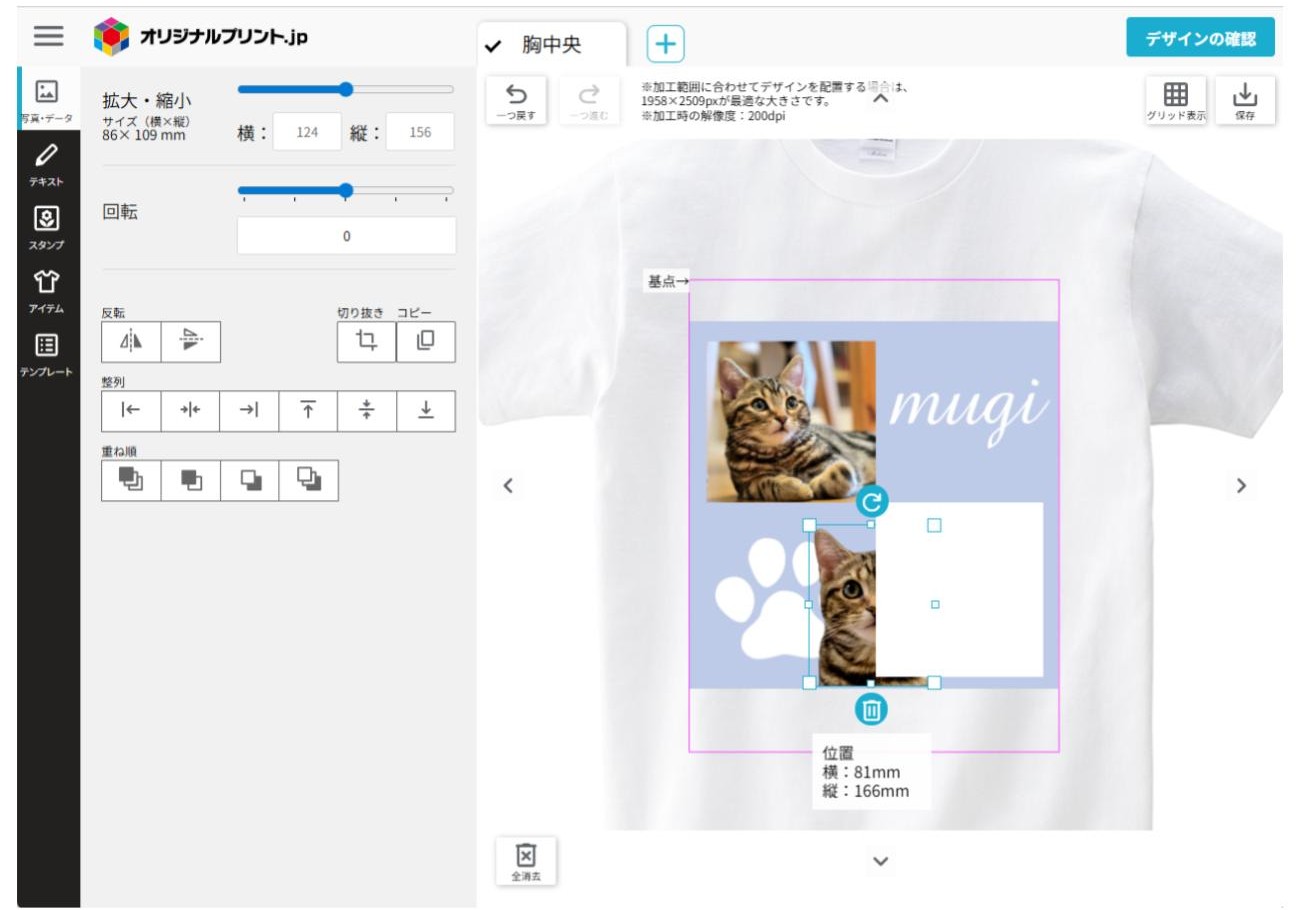This screenshot has width=1300, height=910.
Task: Toggle the grid display (グリッド表示)
Action: tap(1176, 101)
